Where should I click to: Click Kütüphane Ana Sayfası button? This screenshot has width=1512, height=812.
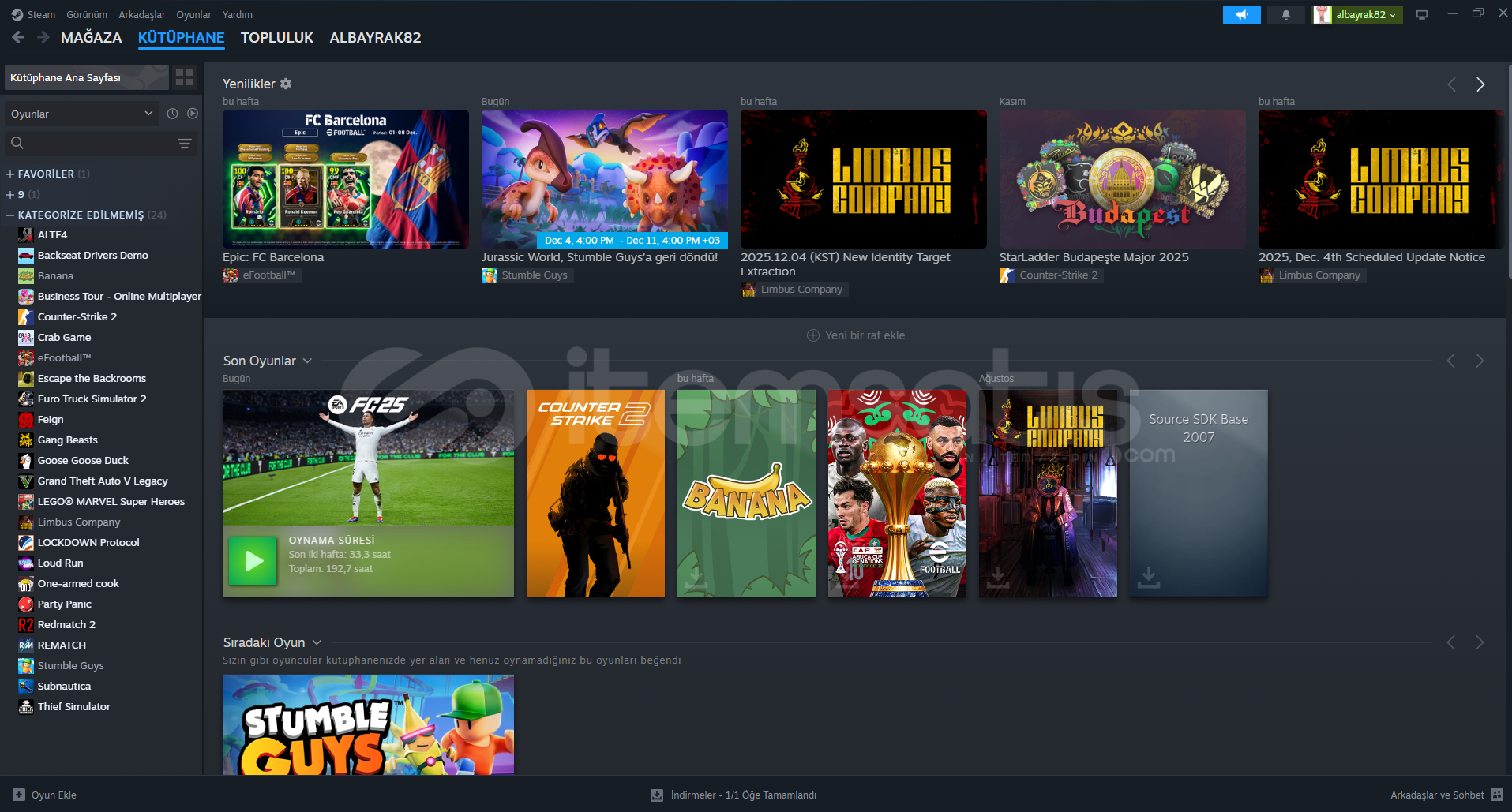point(87,77)
